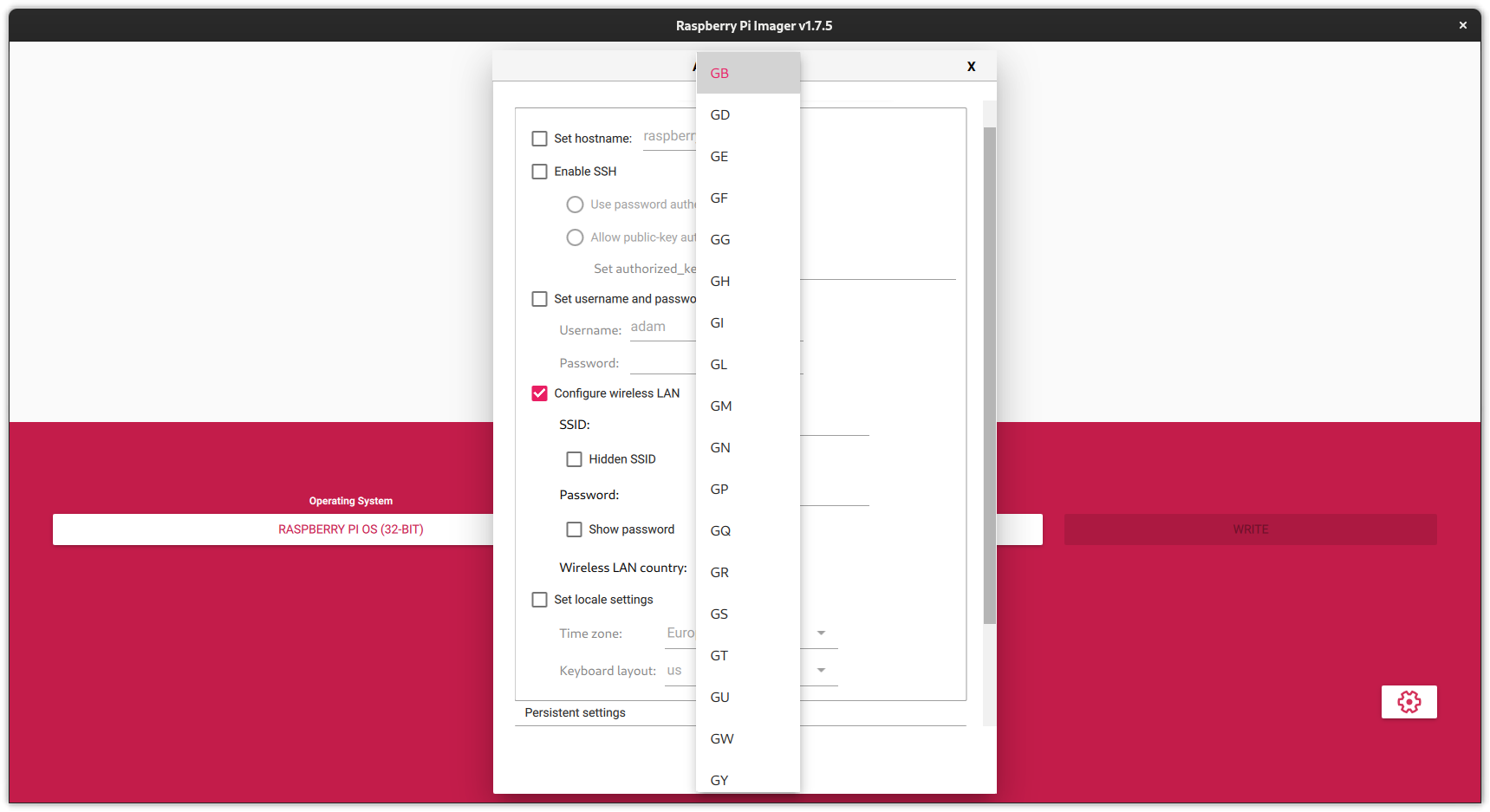Select GQ country code
Viewport: 1490px width, 812px height.
coord(748,530)
